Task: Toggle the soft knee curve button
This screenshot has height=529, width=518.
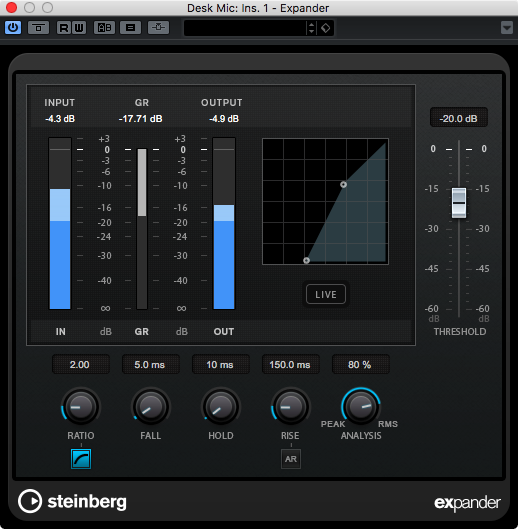Action: 81,459
